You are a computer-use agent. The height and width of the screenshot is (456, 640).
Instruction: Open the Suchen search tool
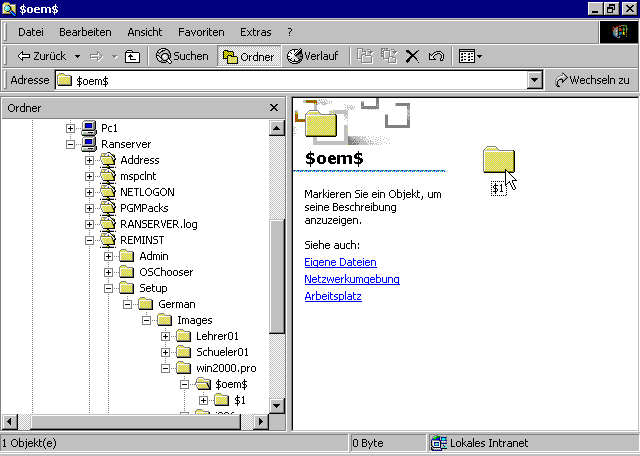pos(182,56)
